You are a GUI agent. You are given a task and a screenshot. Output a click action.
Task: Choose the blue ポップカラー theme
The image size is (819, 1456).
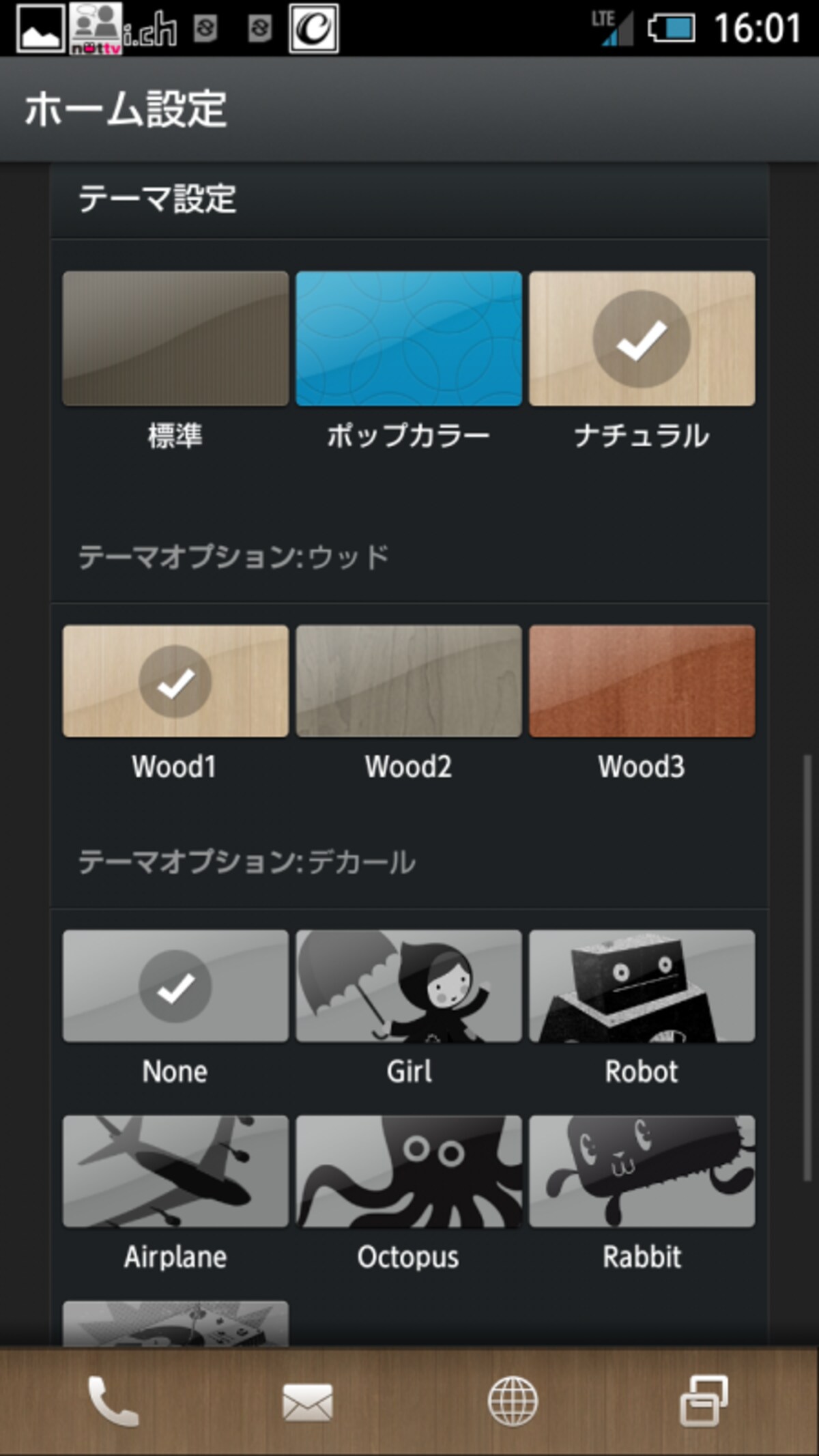pyautogui.click(x=409, y=339)
